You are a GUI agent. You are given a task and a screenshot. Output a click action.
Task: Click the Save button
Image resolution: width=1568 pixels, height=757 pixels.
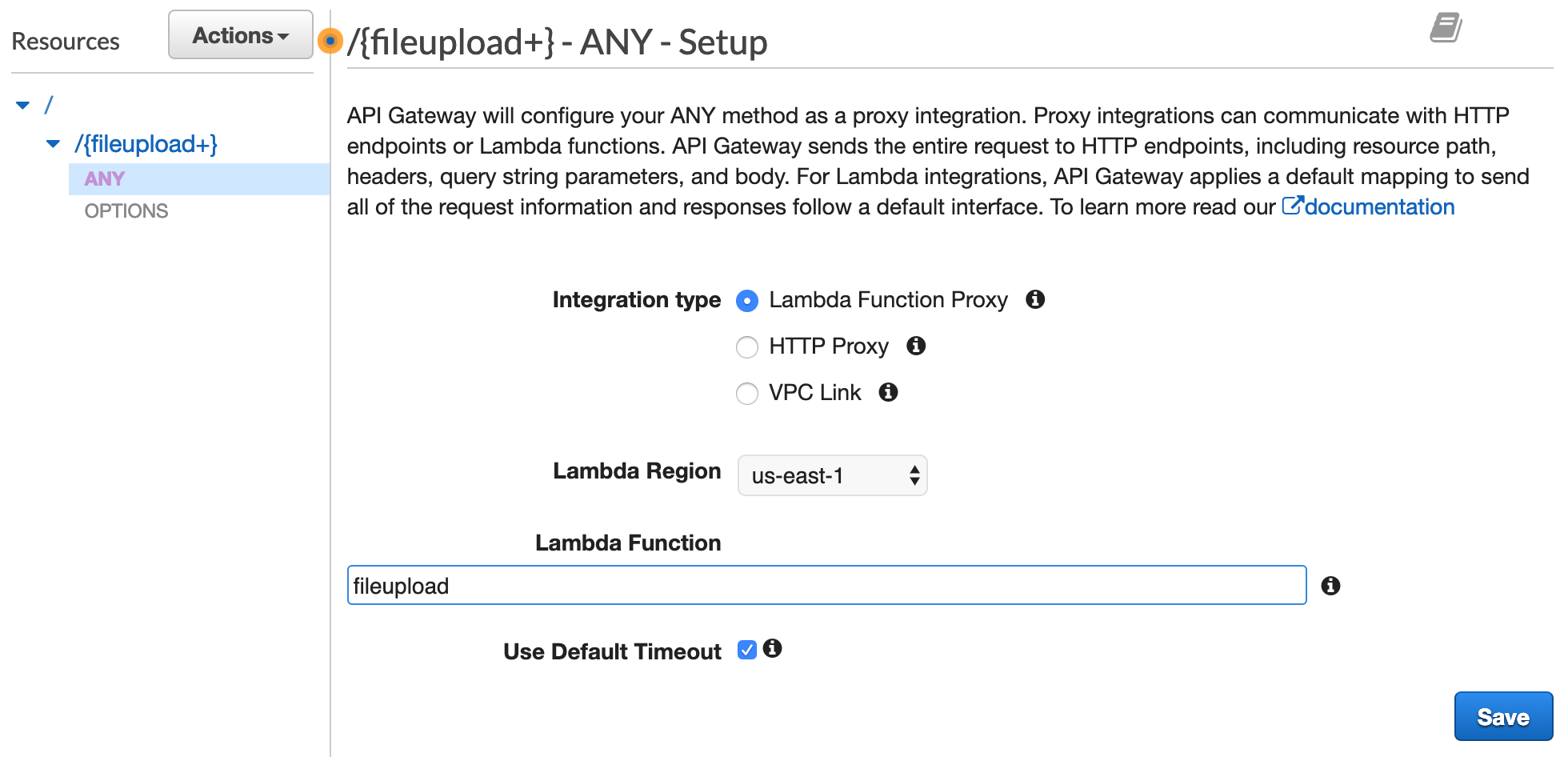[x=1502, y=716]
